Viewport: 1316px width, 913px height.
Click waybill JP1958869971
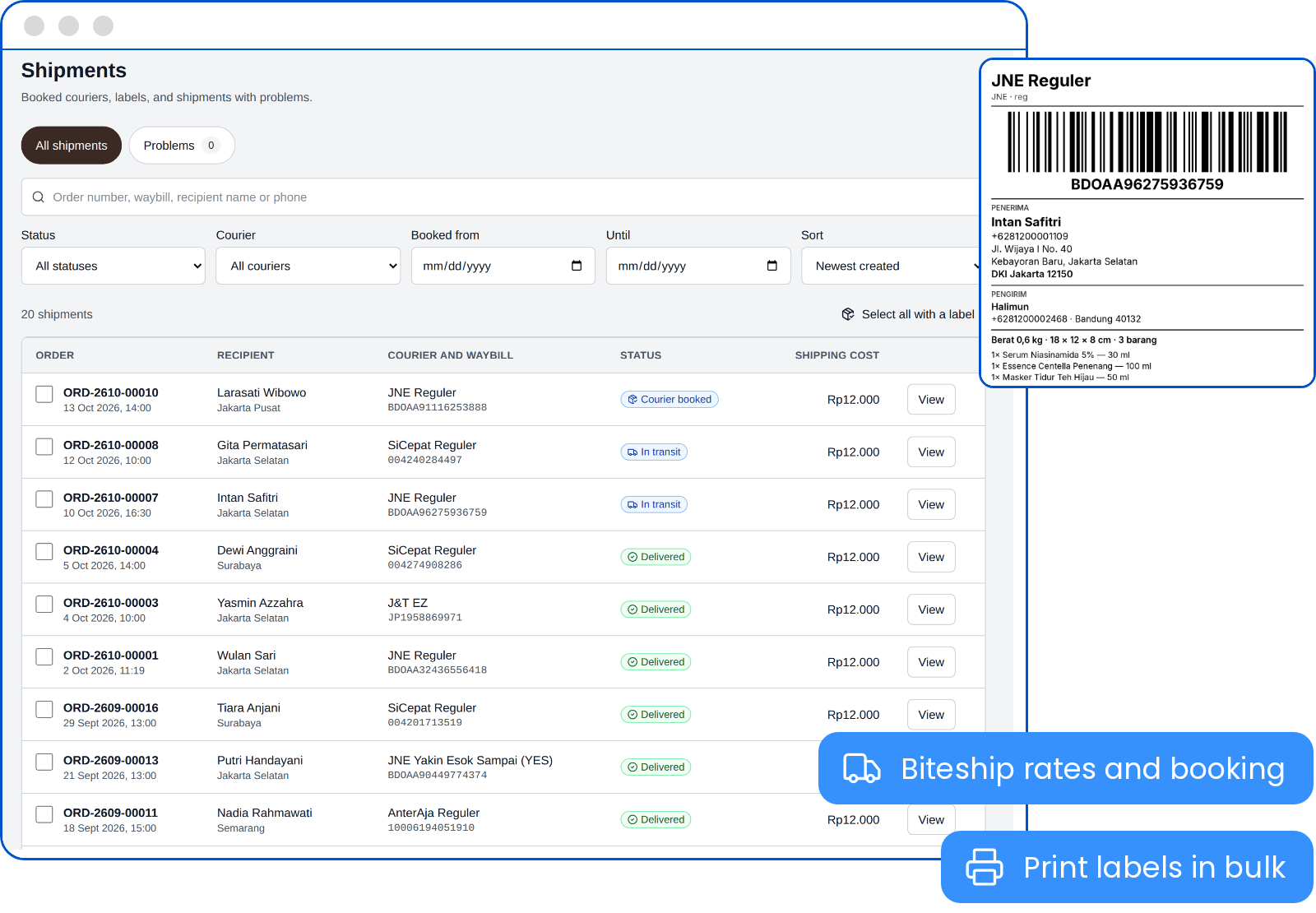(425, 618)
